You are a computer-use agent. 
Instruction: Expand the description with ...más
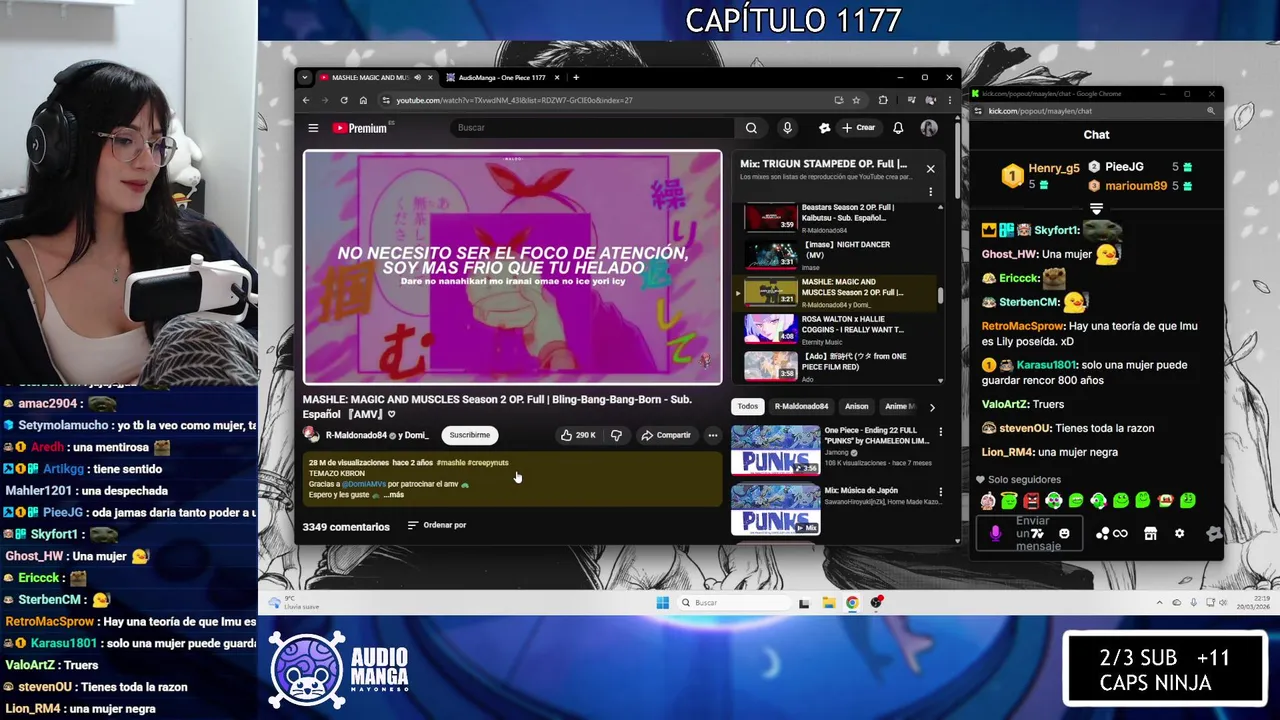(x=394, y=495)
